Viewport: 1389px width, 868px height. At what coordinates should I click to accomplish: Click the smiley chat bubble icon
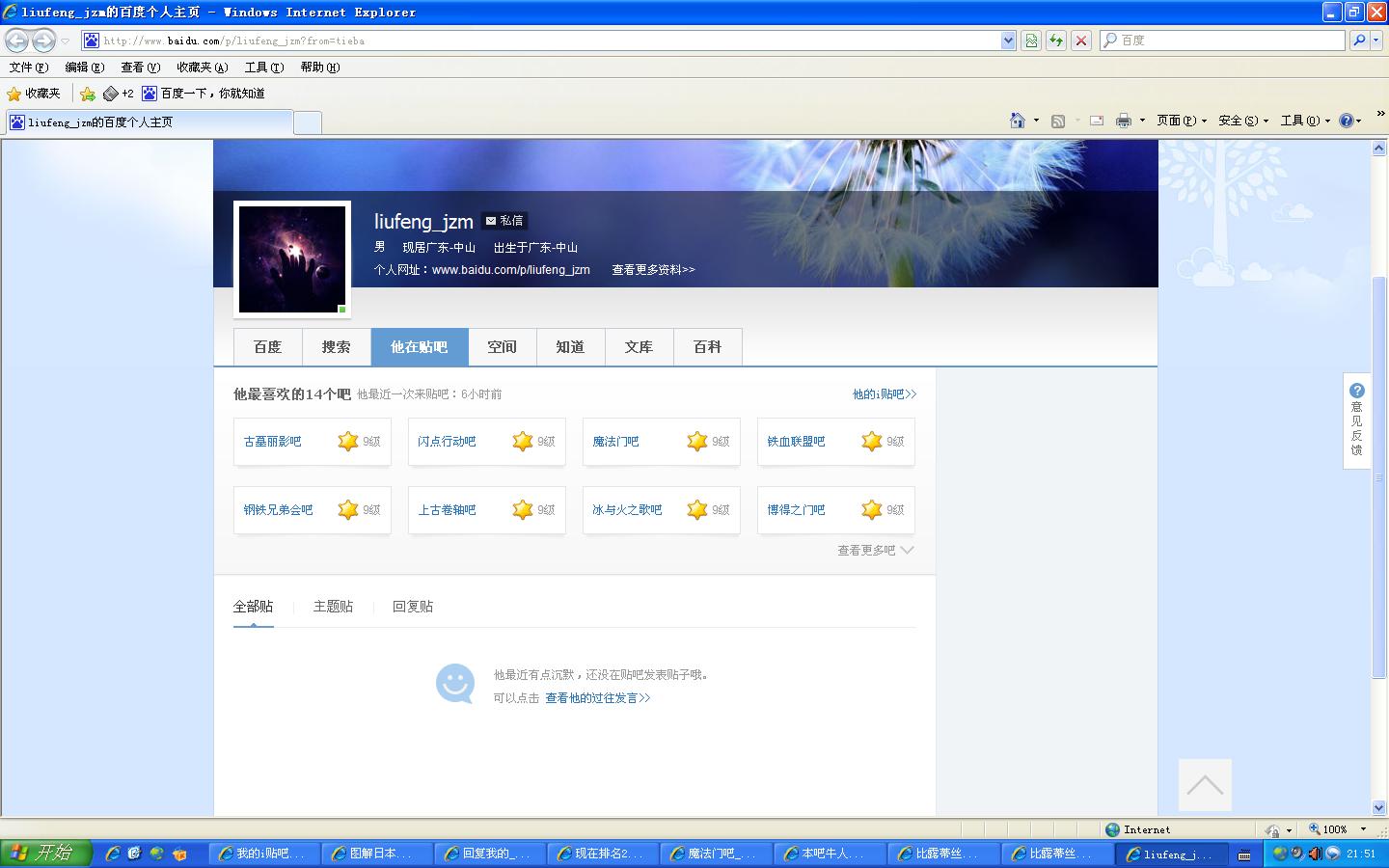[x=455, y=684]
